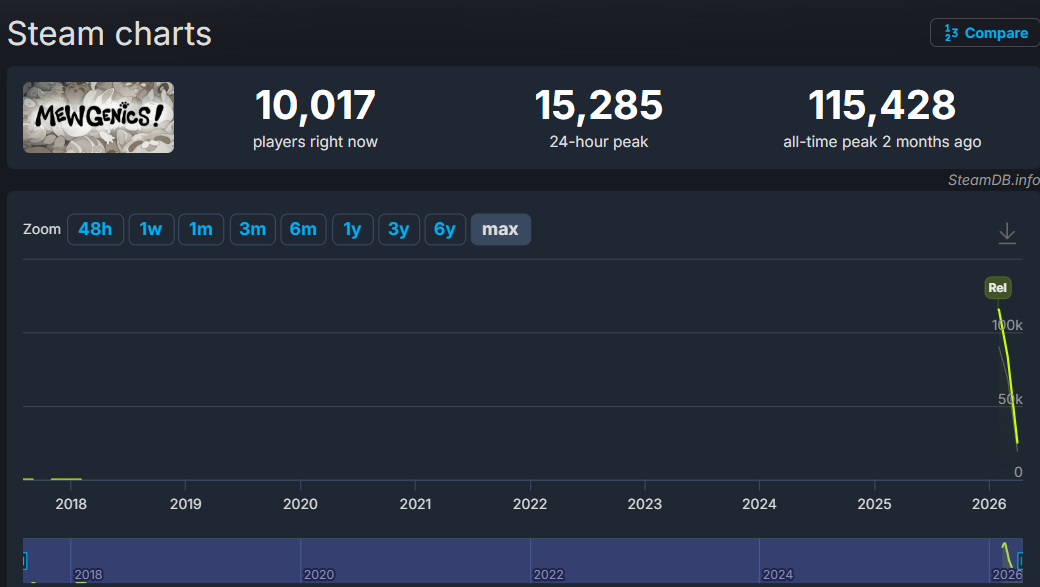
Task: Click the 115,428 all-time peak value
Action: click(881, 105)
